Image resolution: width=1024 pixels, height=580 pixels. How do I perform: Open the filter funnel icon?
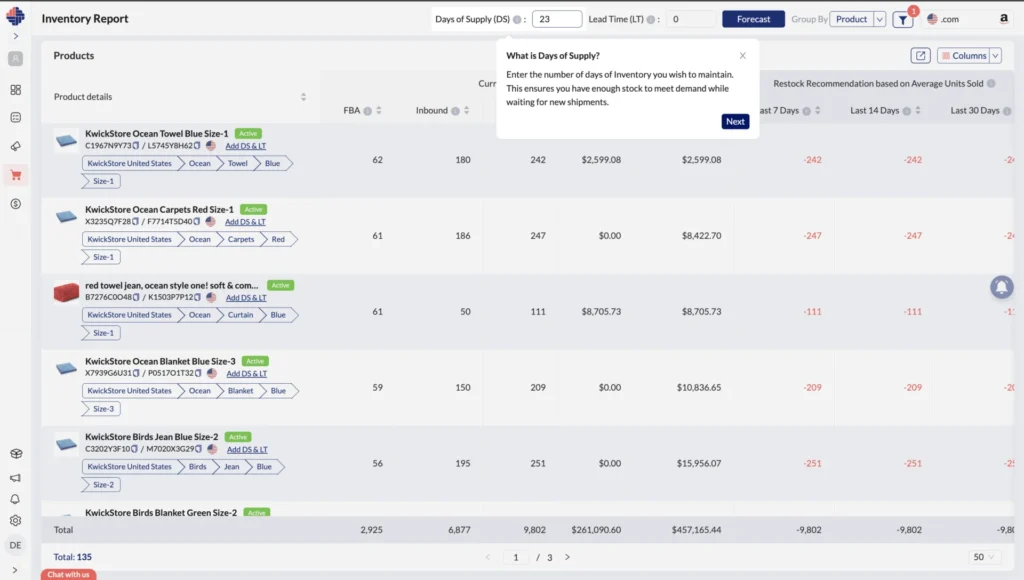903,20
